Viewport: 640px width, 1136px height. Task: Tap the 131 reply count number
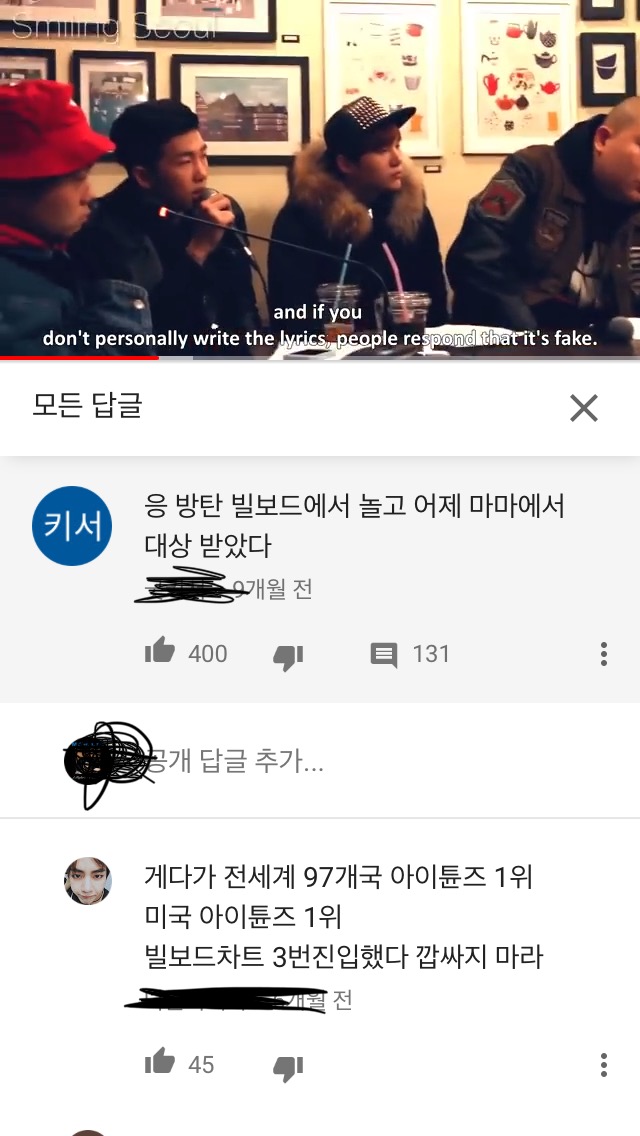[x=431, y=653]
